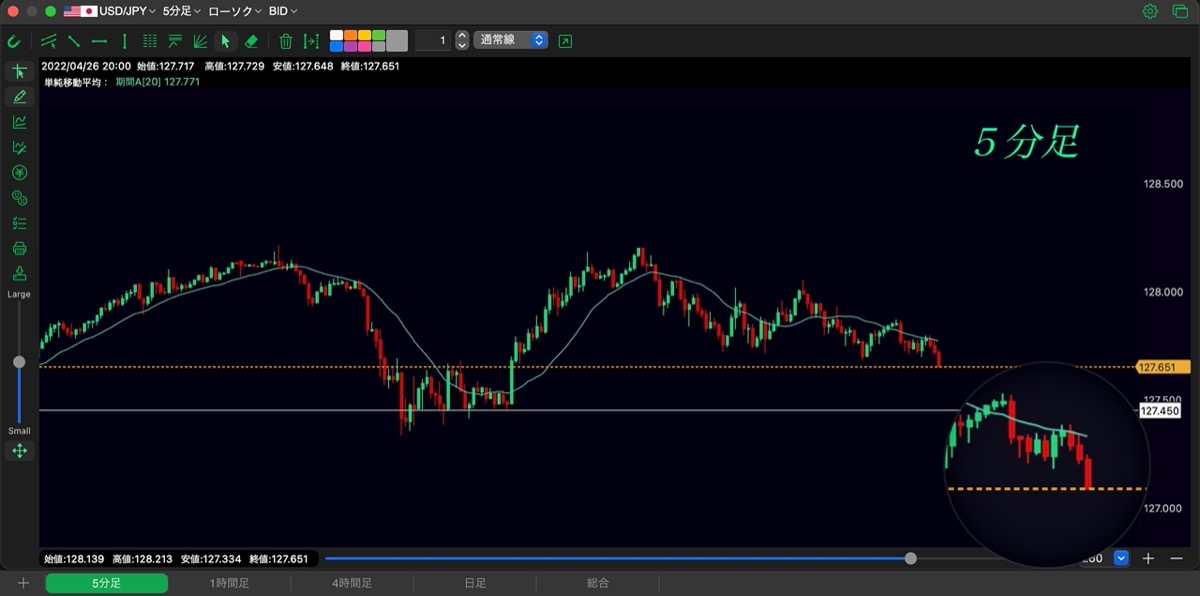The width and height of the screenshot is (1200, 596).
Task: Select the fan lines tool
Action: [200, 41]
